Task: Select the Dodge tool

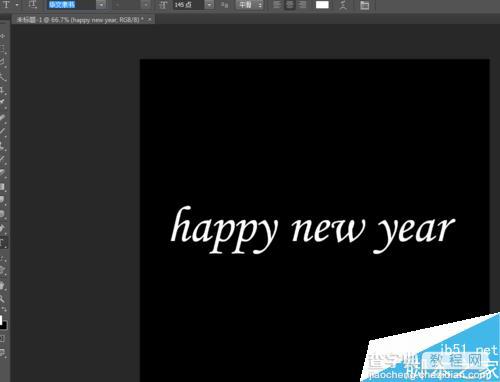Action: [x=3, y=214]
